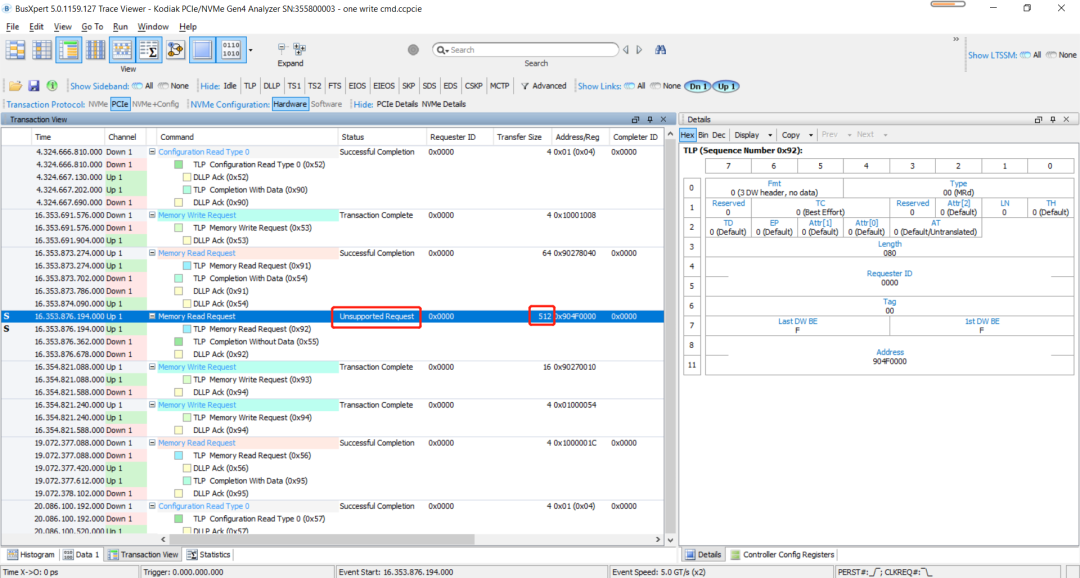Select the binary 0110 1010 view icon
Viewport: 1080px width, 578px height.
coord(230,49)
